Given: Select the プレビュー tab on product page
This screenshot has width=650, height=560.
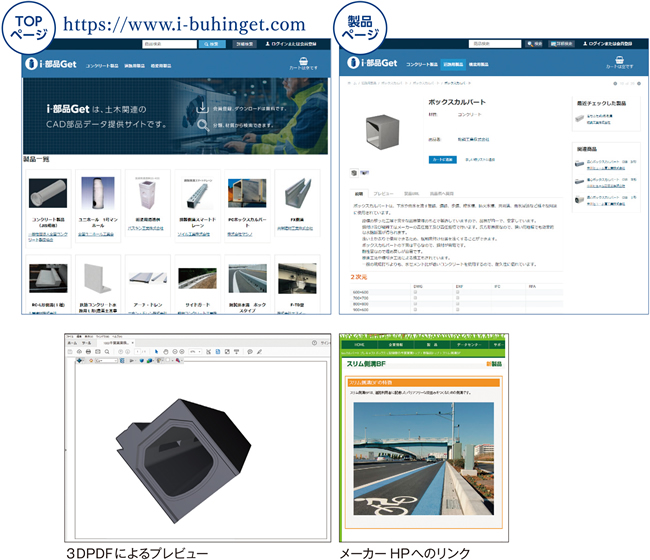Looking at the screenshot, I should coord(383,194).
